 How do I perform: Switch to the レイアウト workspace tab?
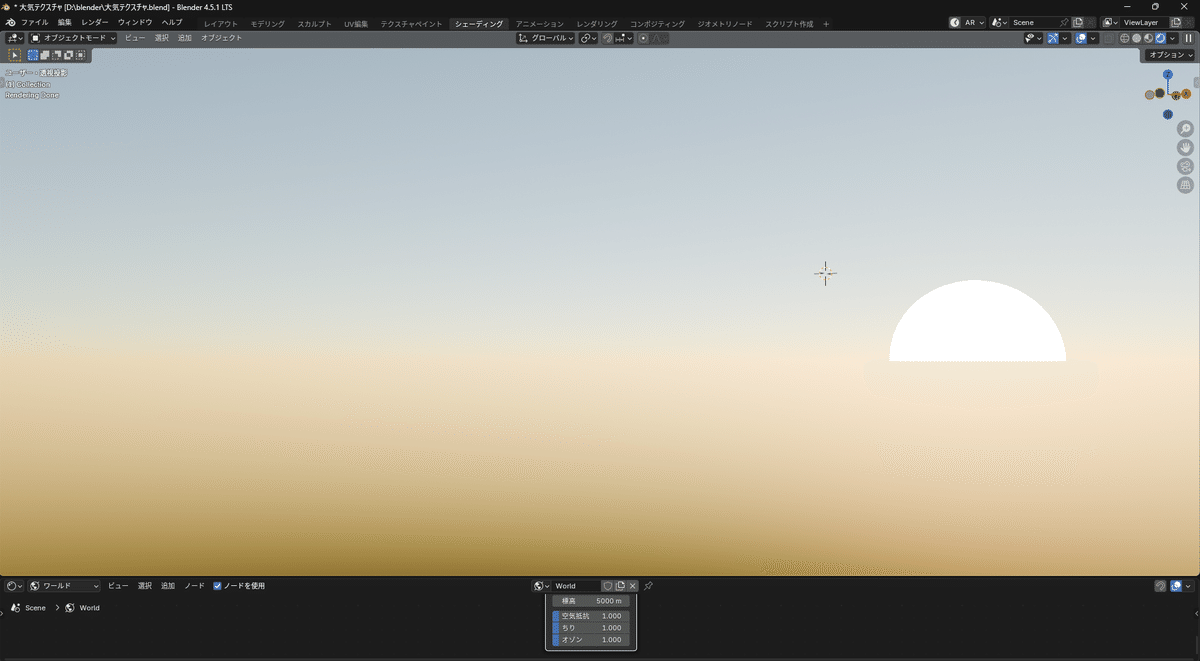point(221,23)
